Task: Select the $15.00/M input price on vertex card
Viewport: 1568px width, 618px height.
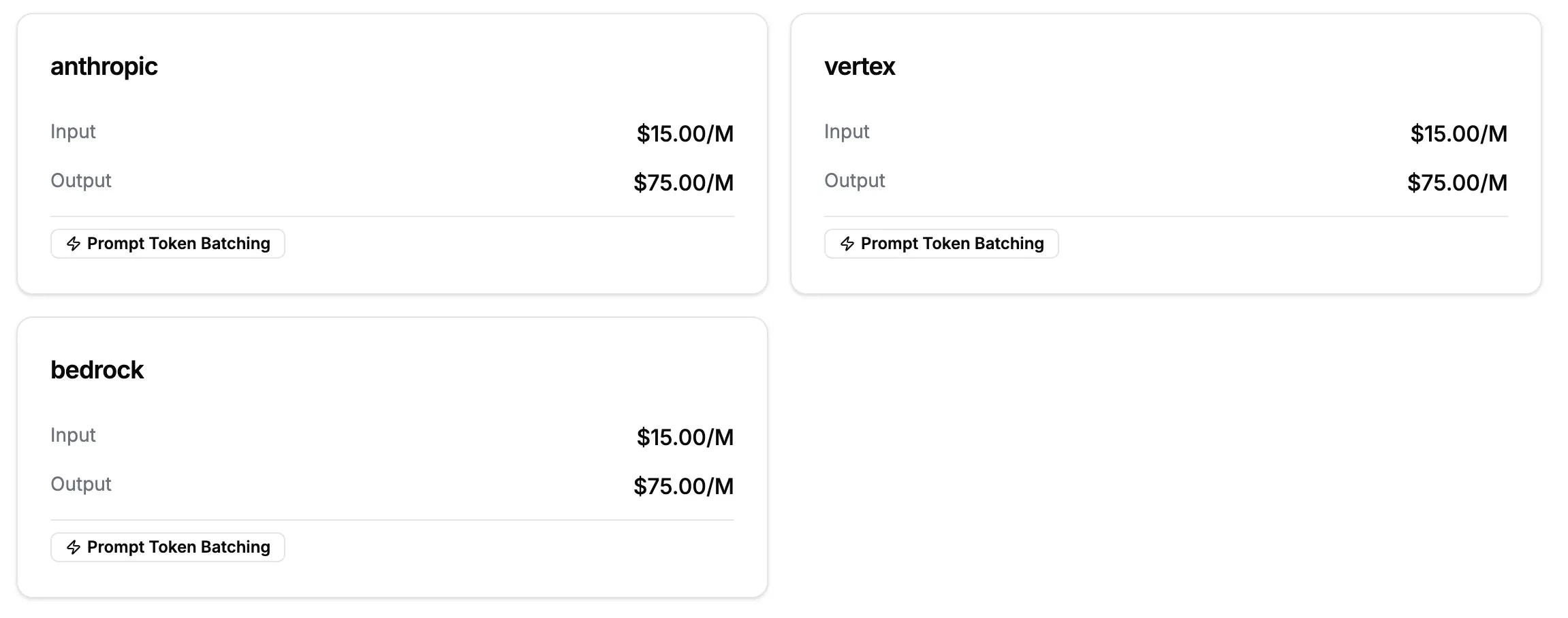Action: [1458, 134]
